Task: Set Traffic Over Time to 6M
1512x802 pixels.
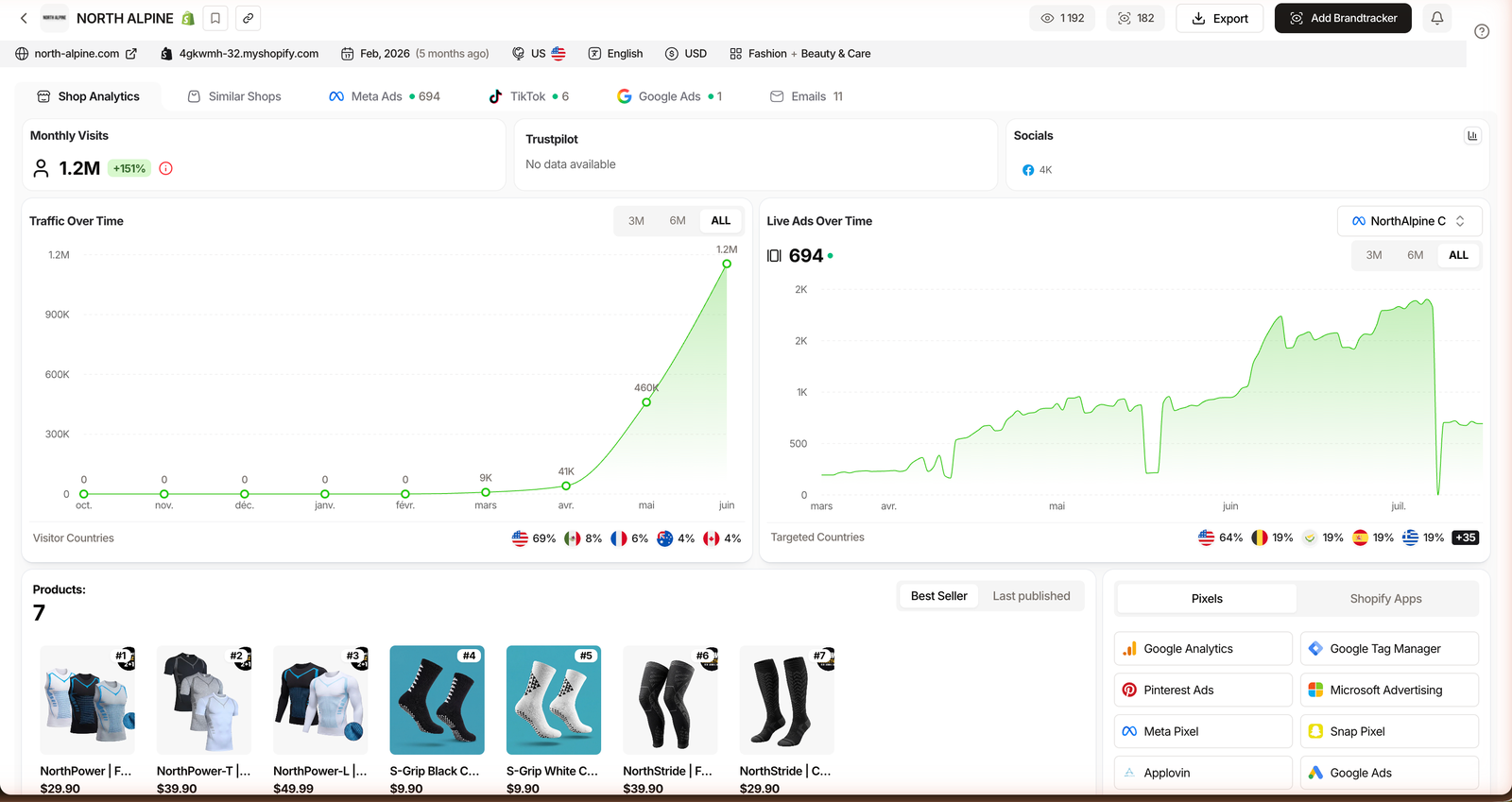Action: click(678, 221)
